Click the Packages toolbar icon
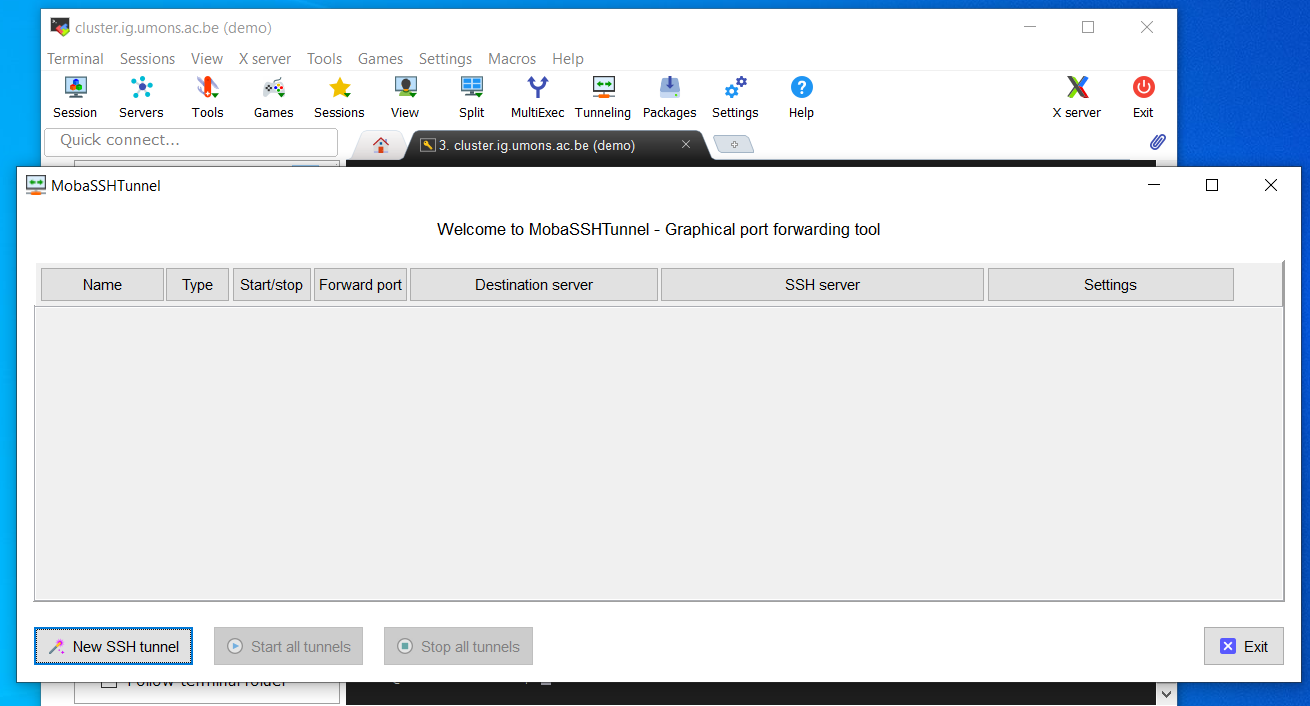1310x706 pixels. (x=669, y=89)
